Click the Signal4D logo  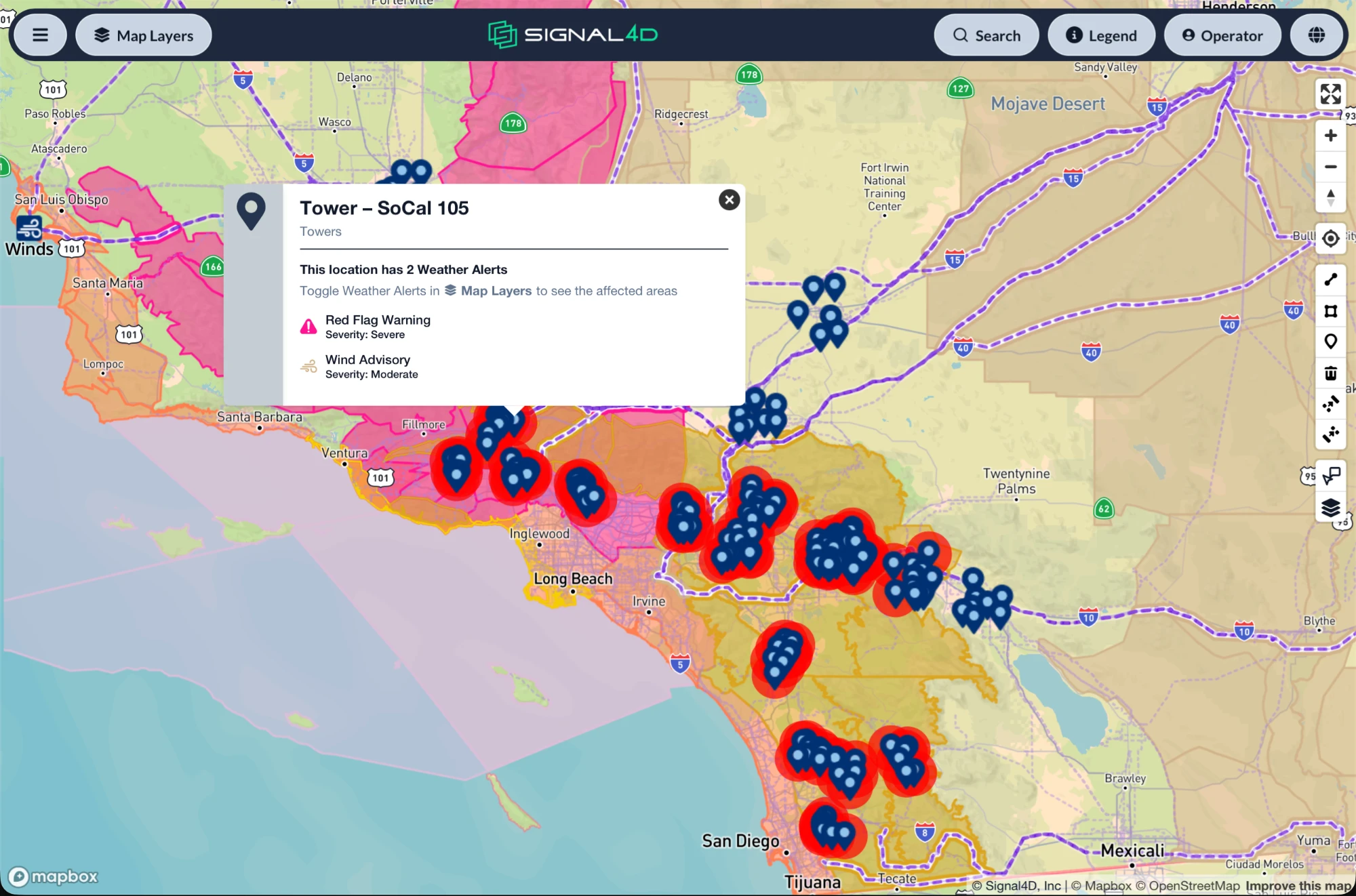tap(573, 35)
